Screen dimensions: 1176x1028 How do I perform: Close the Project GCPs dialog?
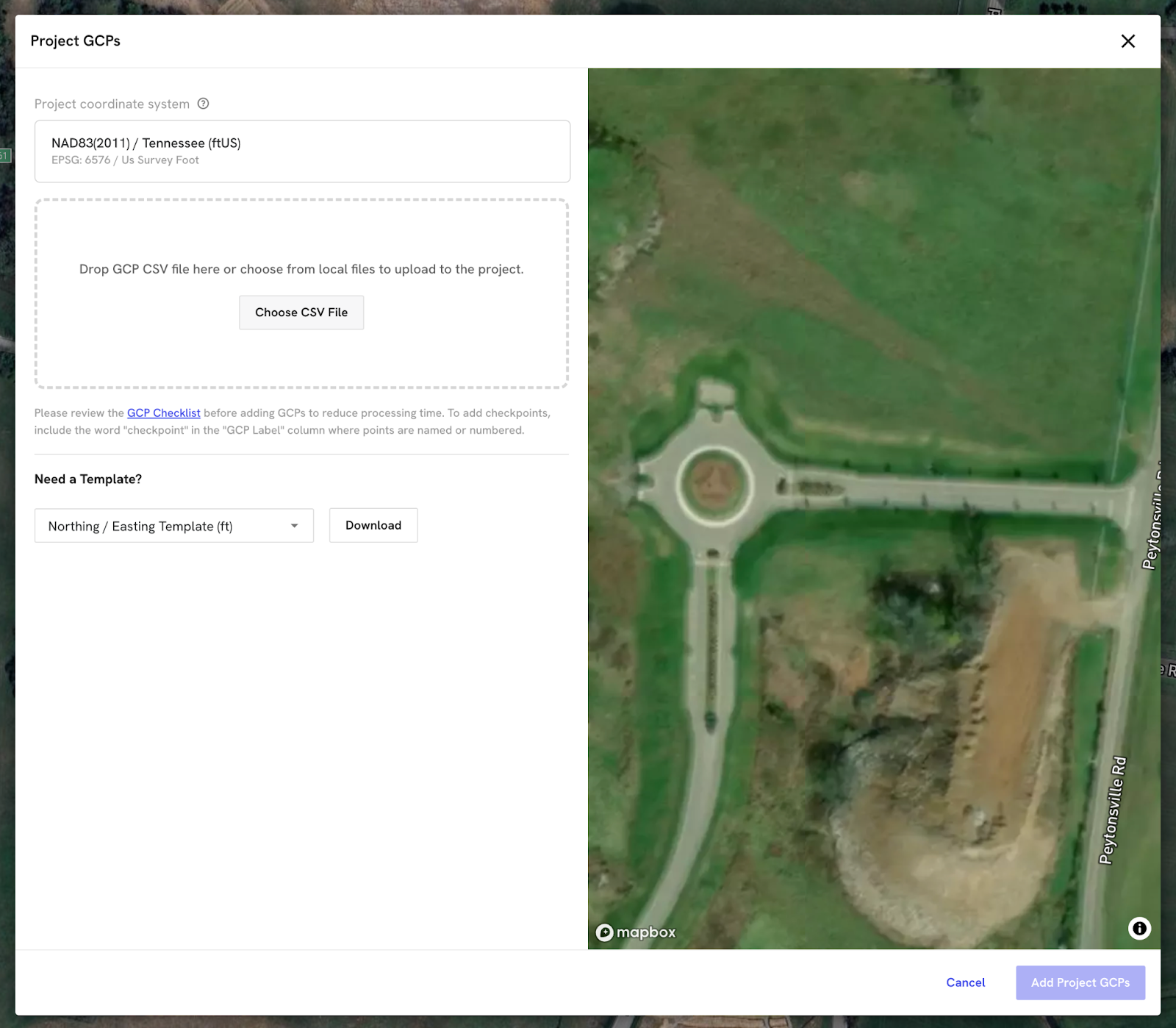pyautogui.click(x=1127, y=41)
